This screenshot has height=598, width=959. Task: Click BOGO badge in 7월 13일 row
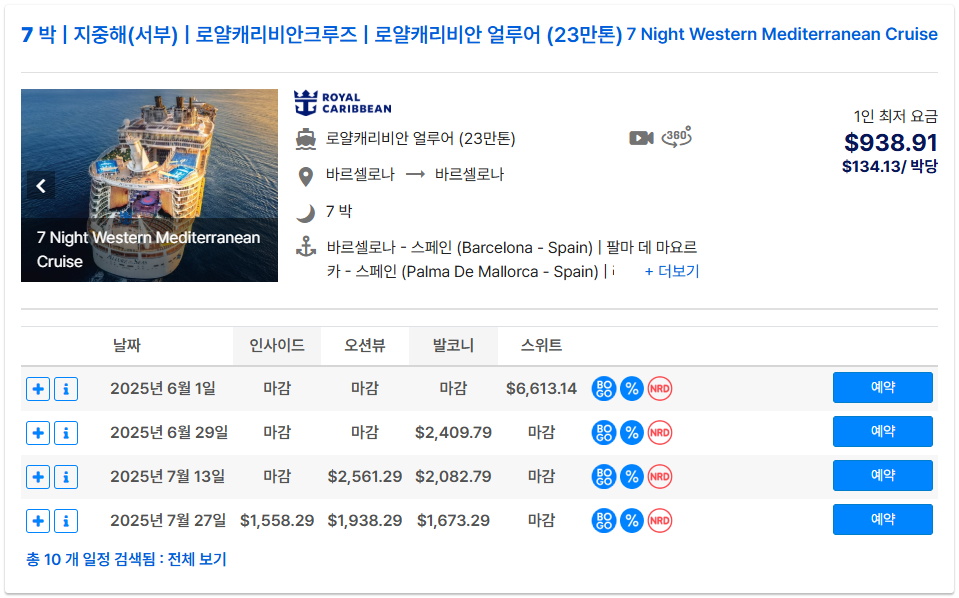(x=604, y=477)
